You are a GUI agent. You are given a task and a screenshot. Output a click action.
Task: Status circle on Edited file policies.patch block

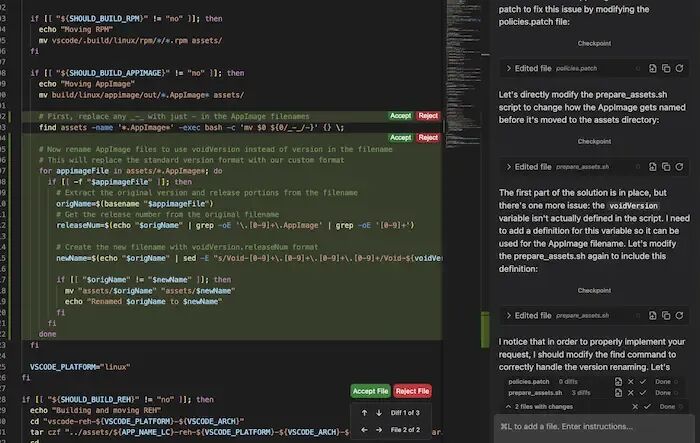pos(638,68)
